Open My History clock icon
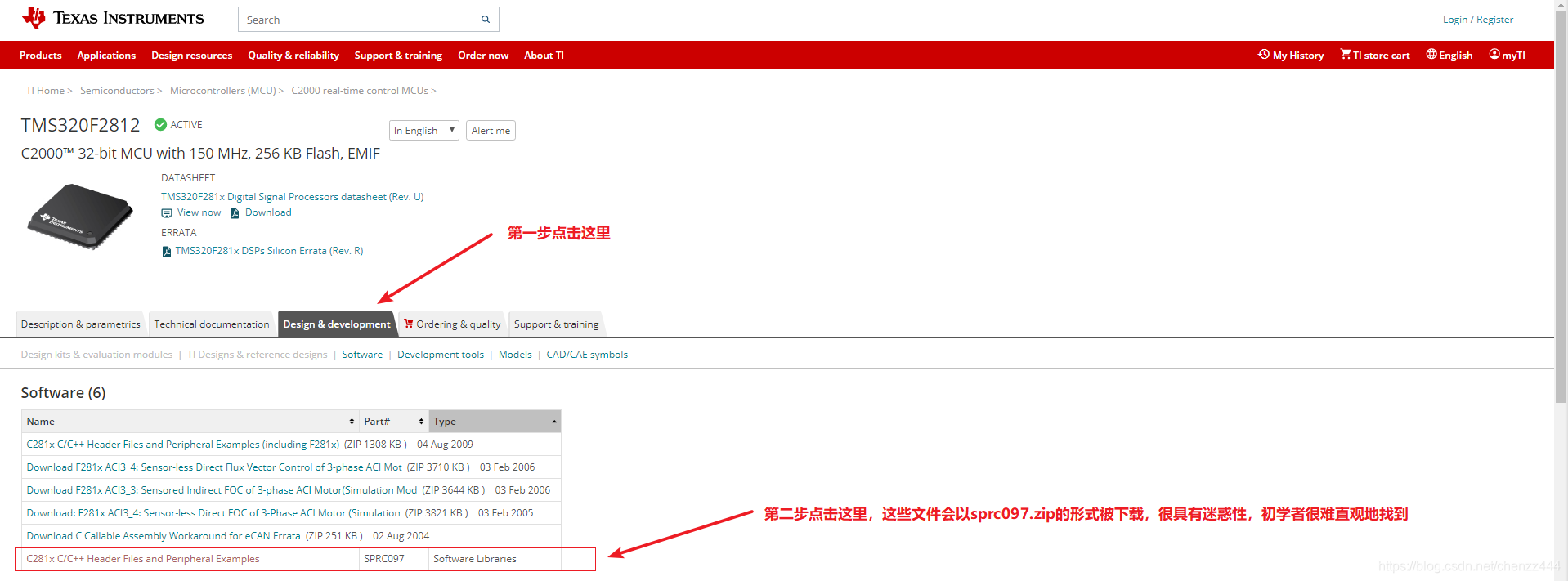This screenshot has height=581, width=1568. click(1264, 55)
